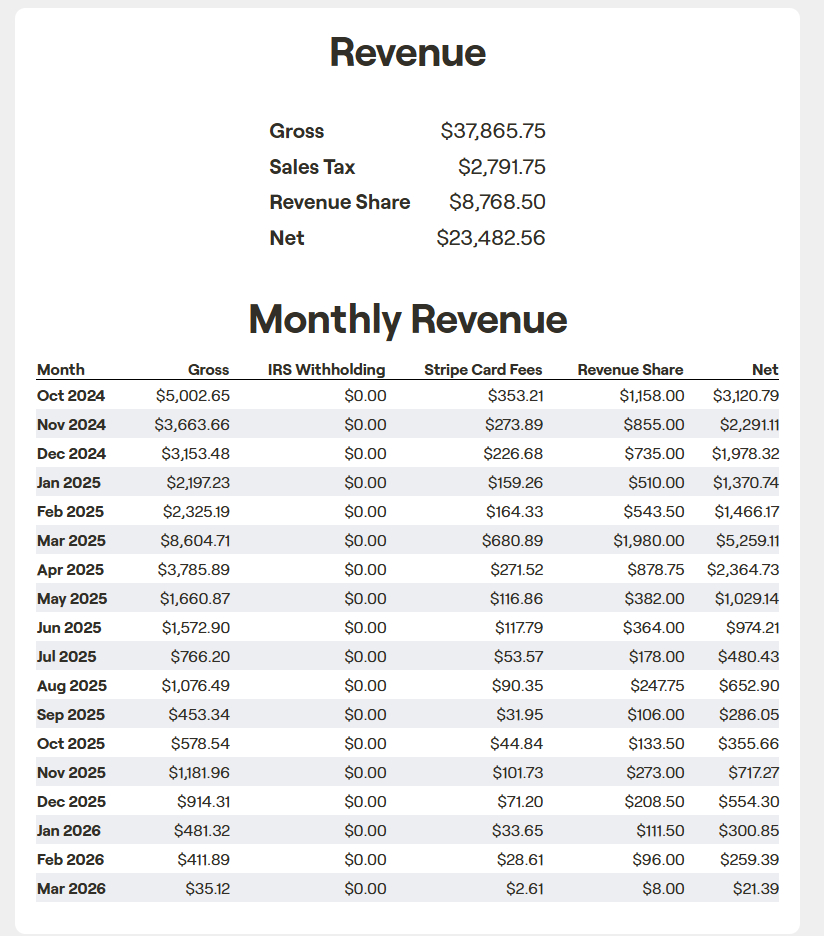The height and width of the screenshot is (936, 824).
Task: Select the Mar 2026 row label
Action: 71,889
